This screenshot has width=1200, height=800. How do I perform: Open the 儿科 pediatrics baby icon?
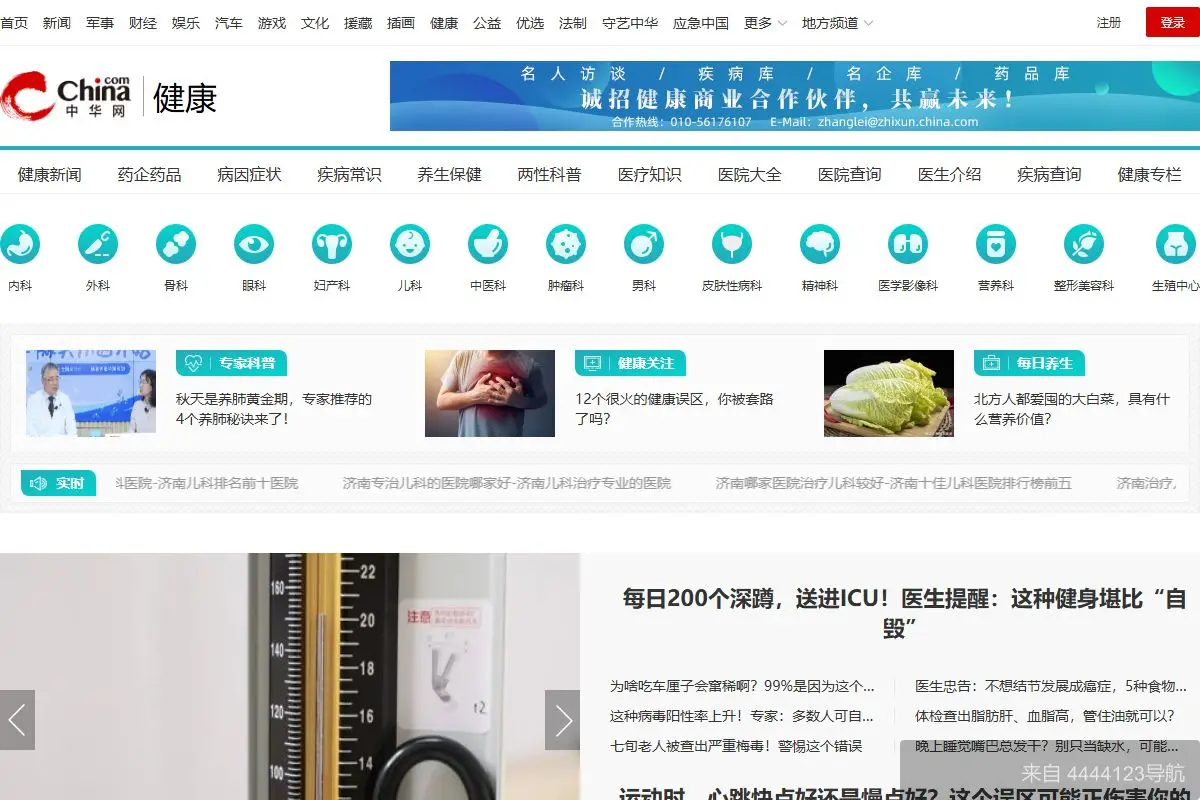coord(410,242)
